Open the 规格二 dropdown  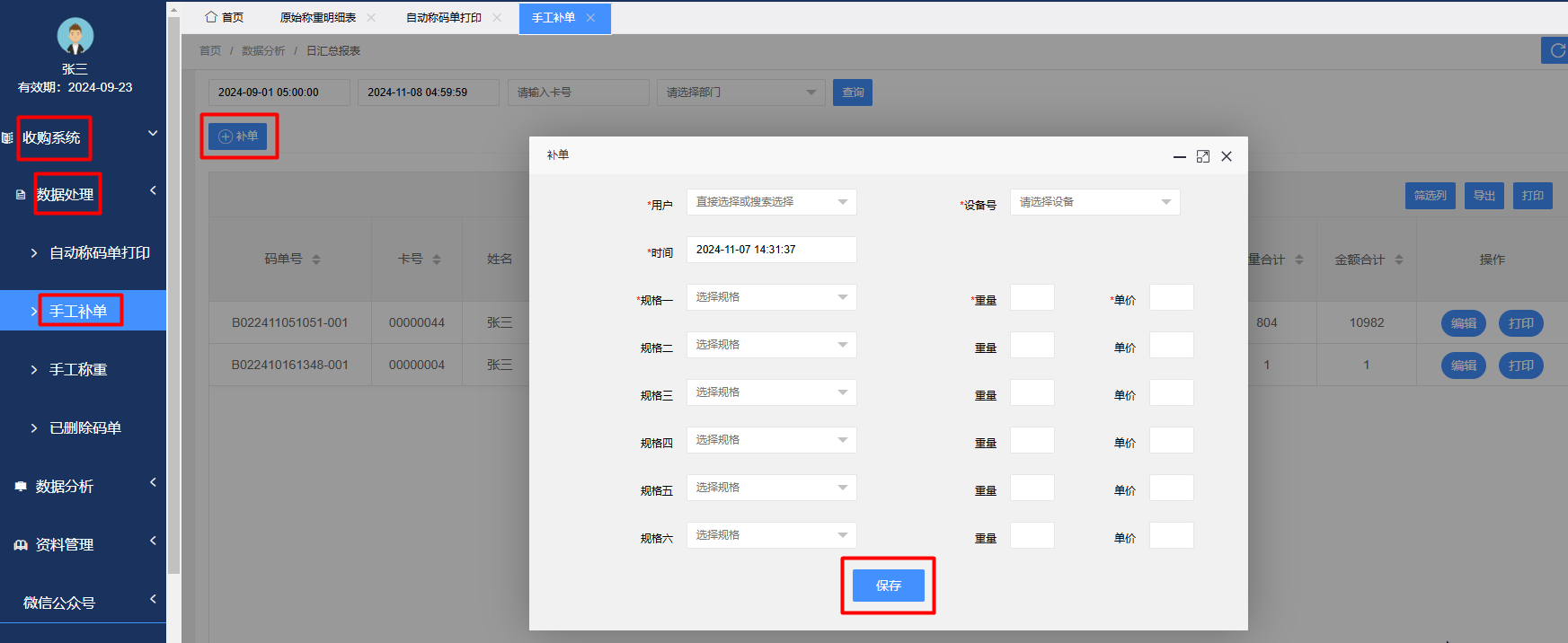[x=771, y=345]
